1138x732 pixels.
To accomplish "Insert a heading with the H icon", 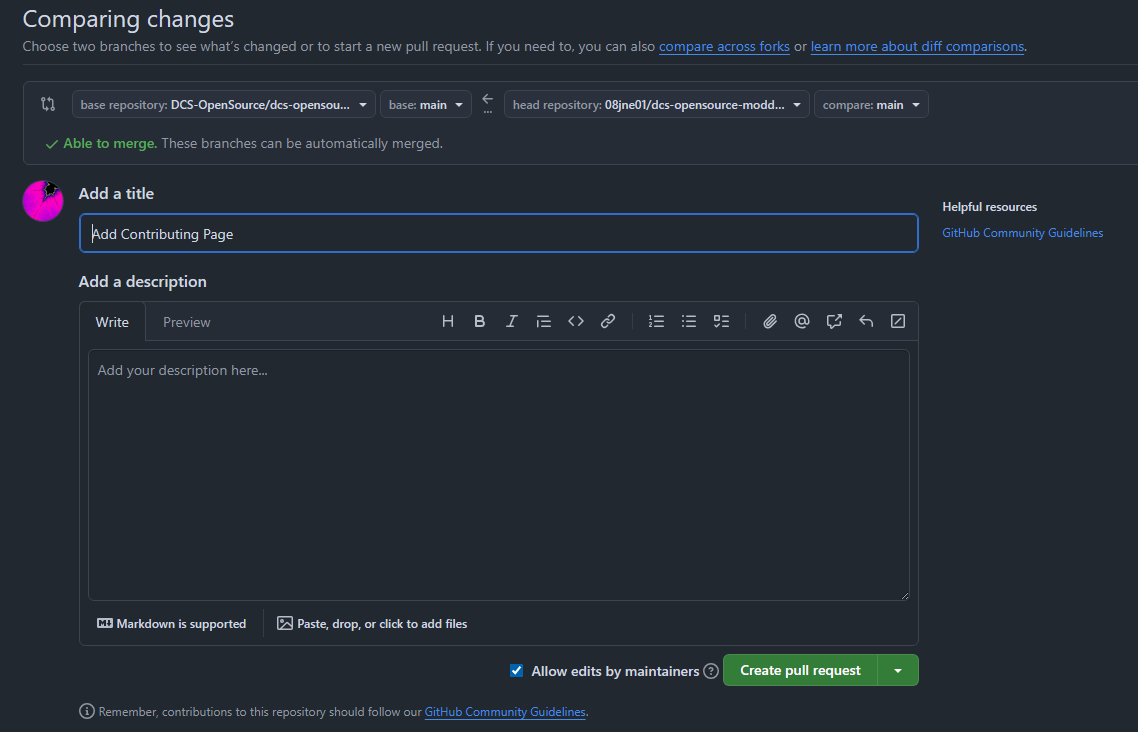I will (x=448, y=321).
